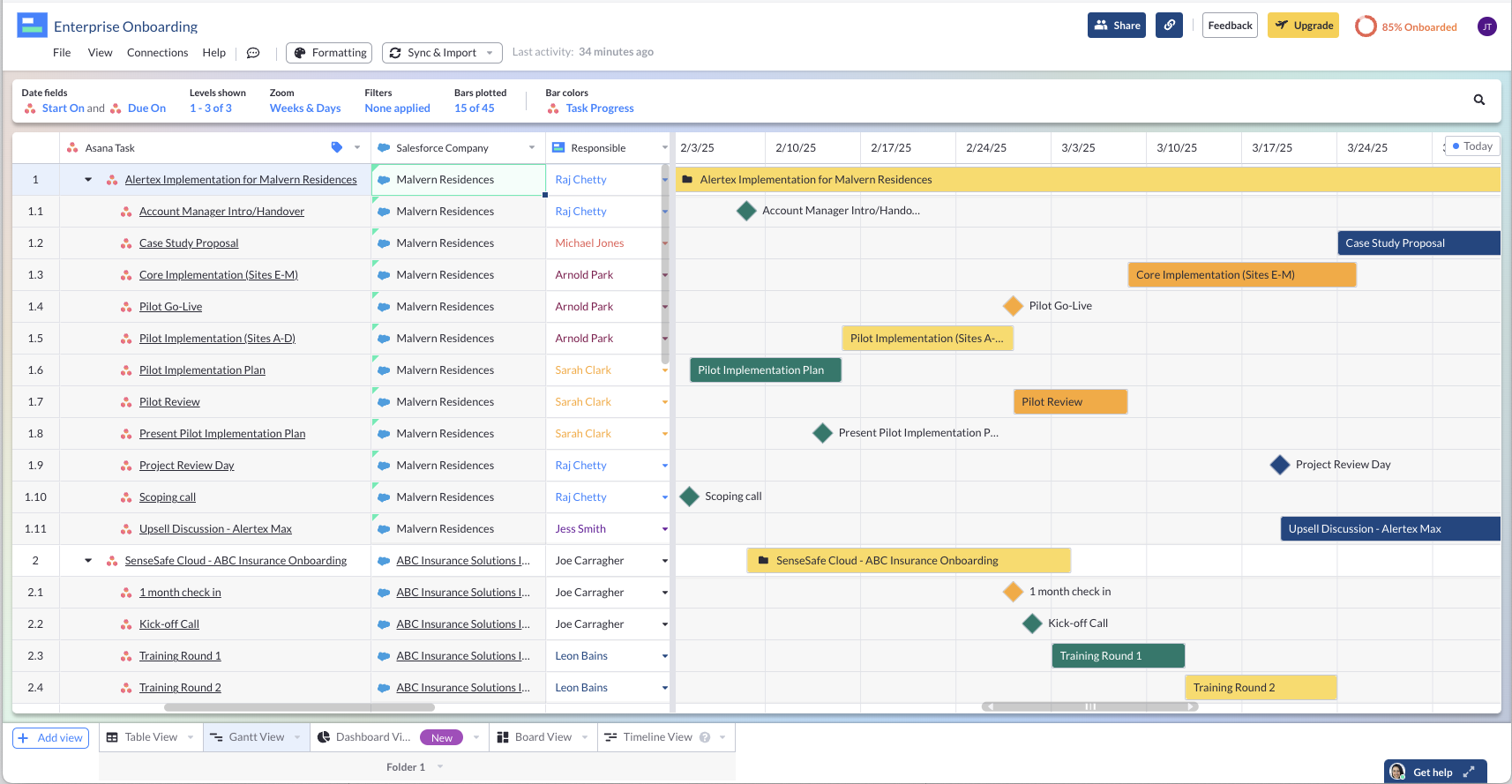The width and height of the screenshot is (1512, 784).
Task: Click the Scoping call milestone diamond
Action: click(690, 497)
